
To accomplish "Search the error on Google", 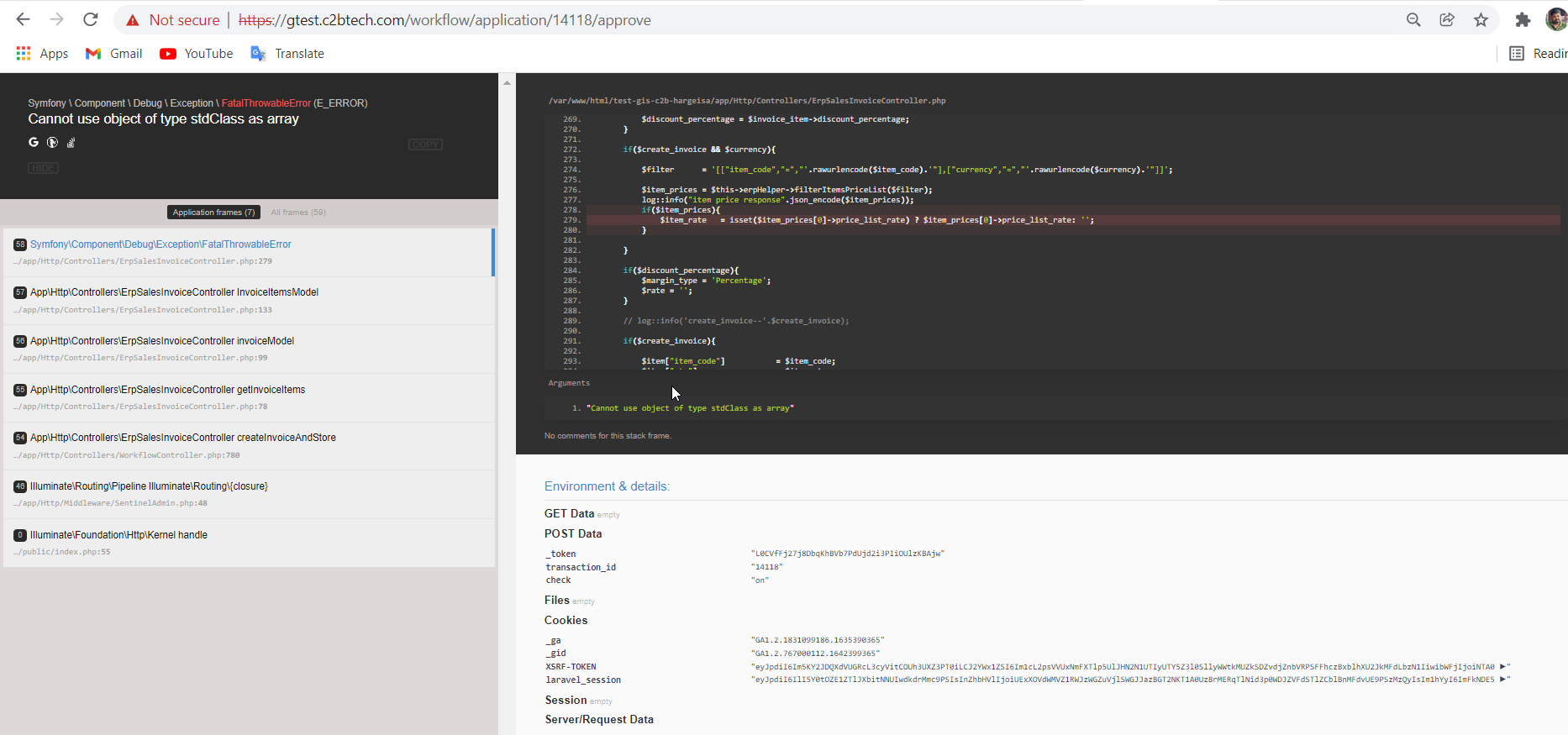I will tap(34, 142).
